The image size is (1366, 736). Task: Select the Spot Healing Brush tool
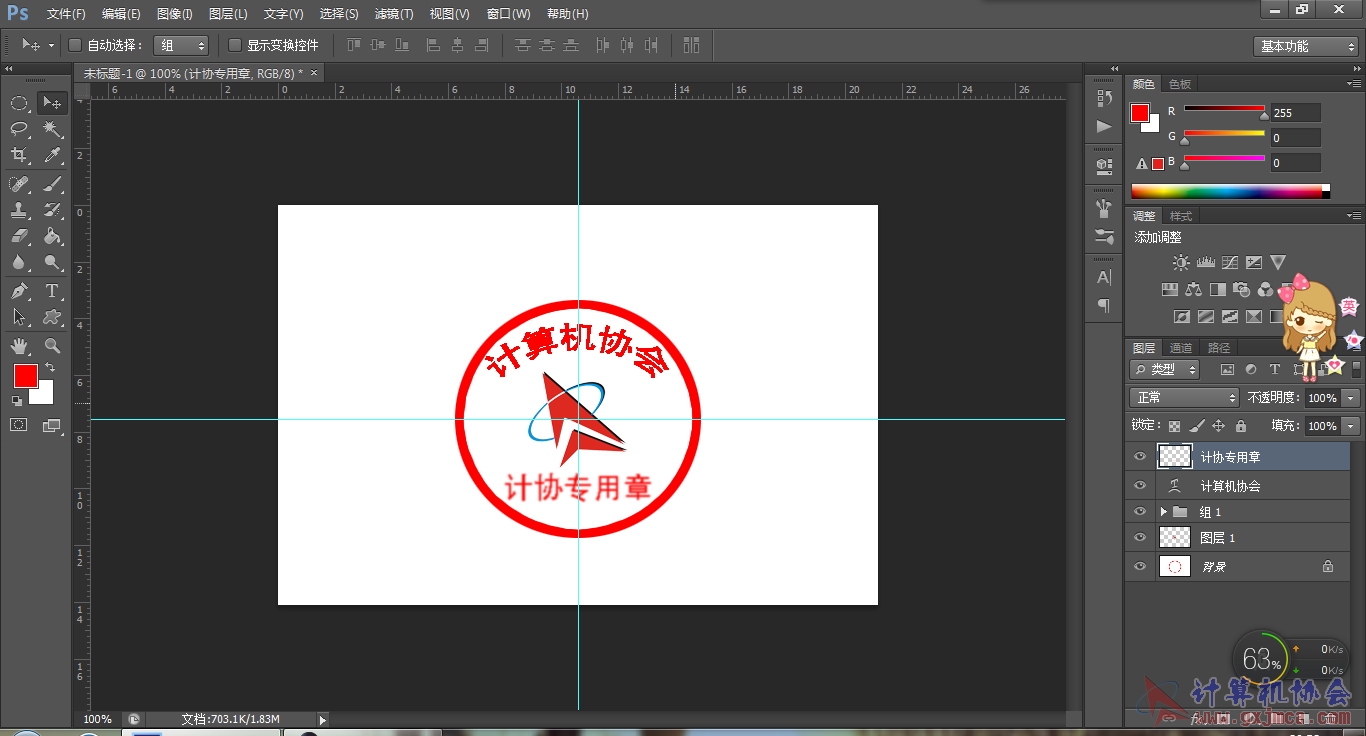point(19,184)
